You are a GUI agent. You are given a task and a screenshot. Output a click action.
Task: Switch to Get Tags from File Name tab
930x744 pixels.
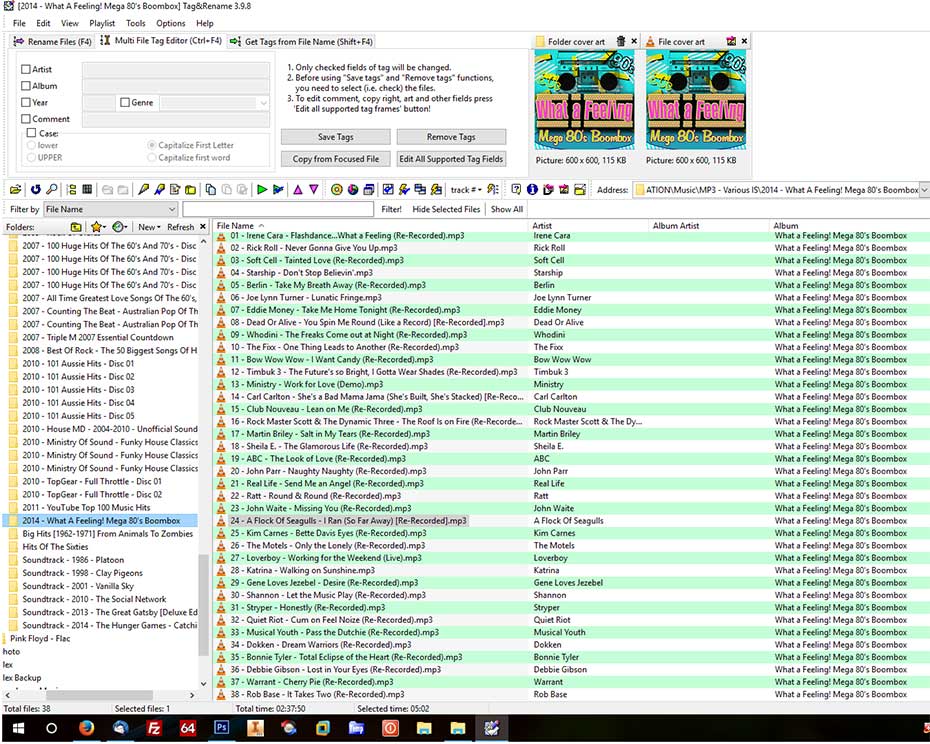[x=302, y=42]
